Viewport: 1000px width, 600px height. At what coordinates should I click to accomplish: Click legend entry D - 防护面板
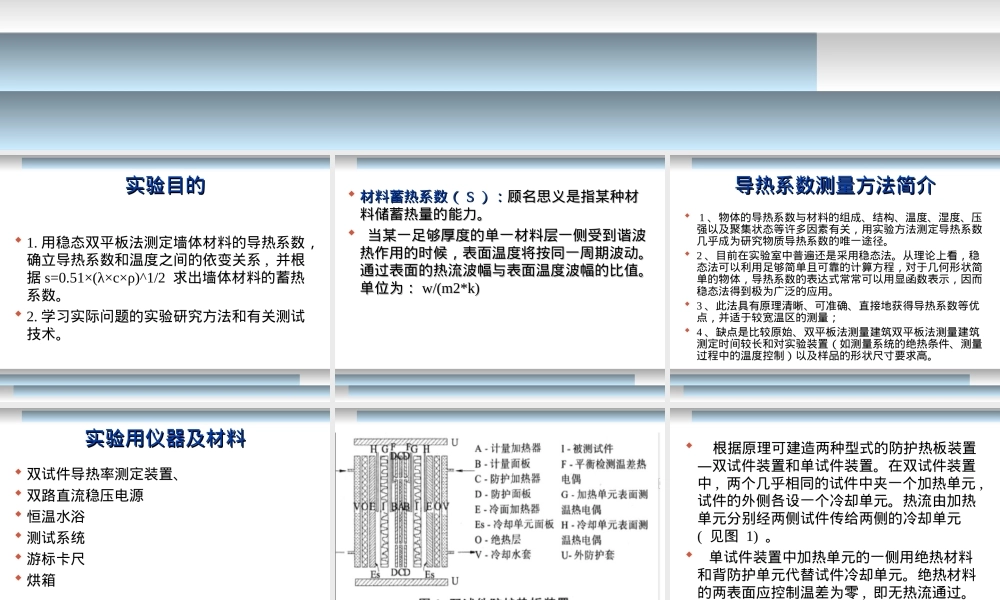tap(503, 494)
